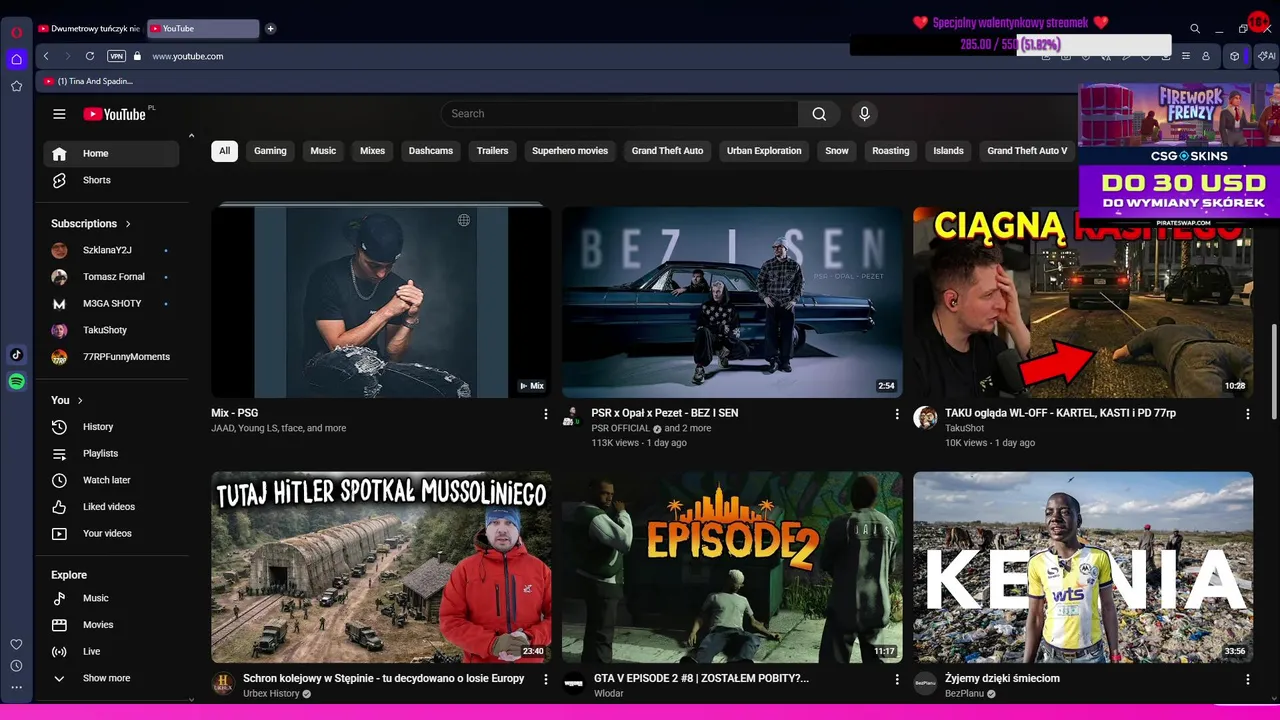The height and width of the screenshot is (720, 1280).
Task: Select the Roasting filter chip
Action: (x=890, y=151)
